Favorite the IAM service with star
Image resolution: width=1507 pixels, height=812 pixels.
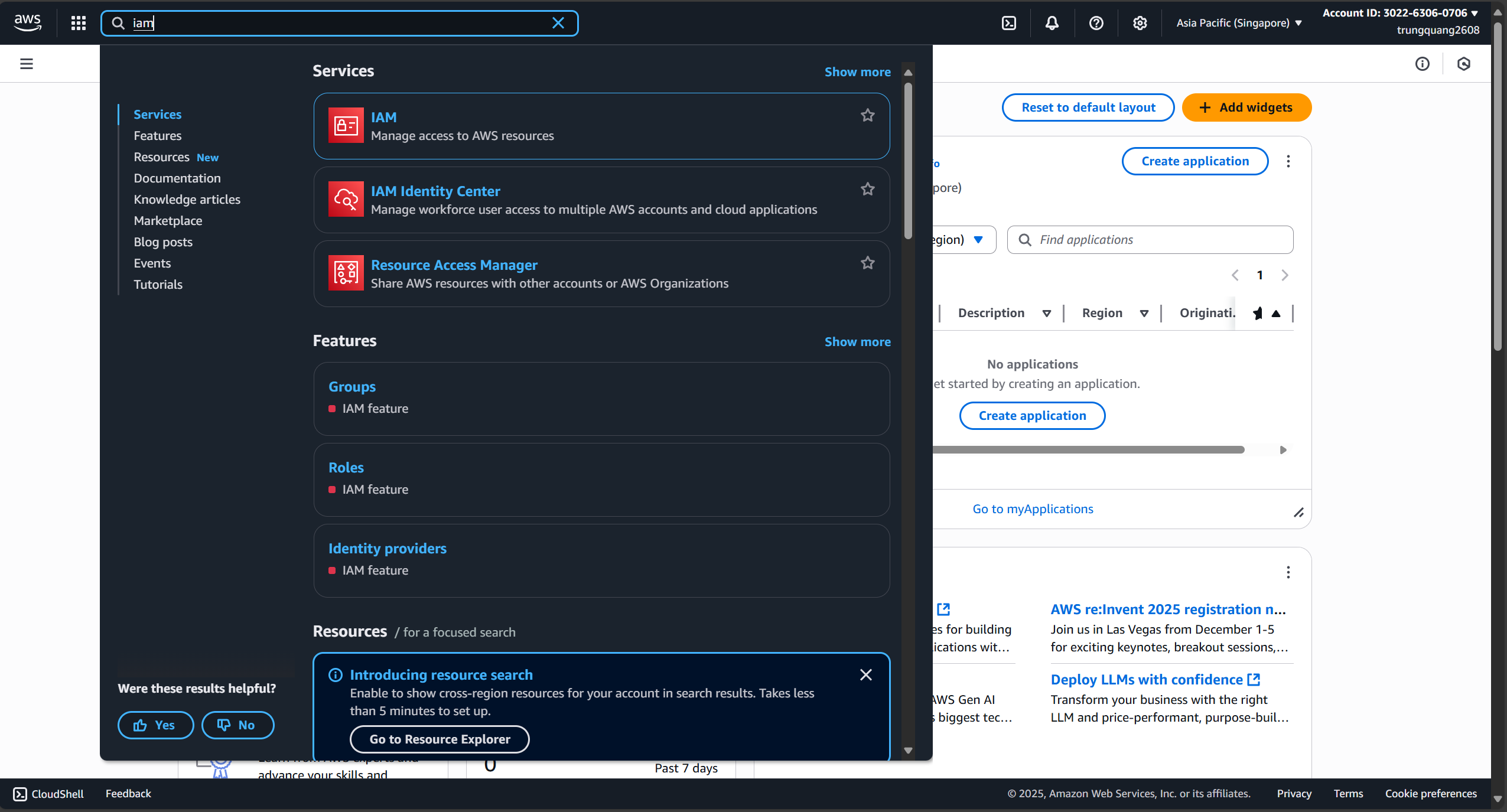click(867, 116)
